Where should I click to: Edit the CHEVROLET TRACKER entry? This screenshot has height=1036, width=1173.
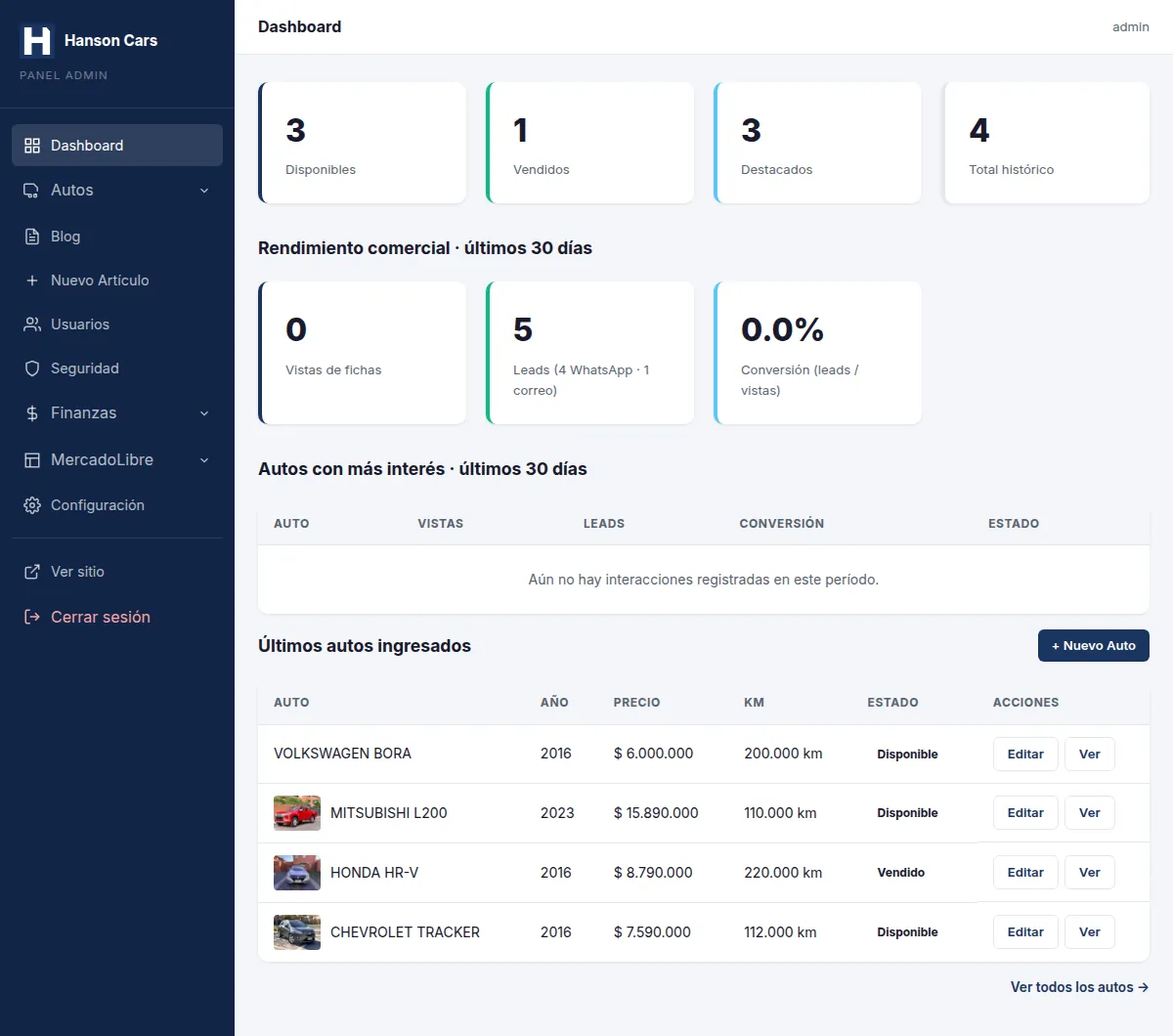coord(1025,932)
